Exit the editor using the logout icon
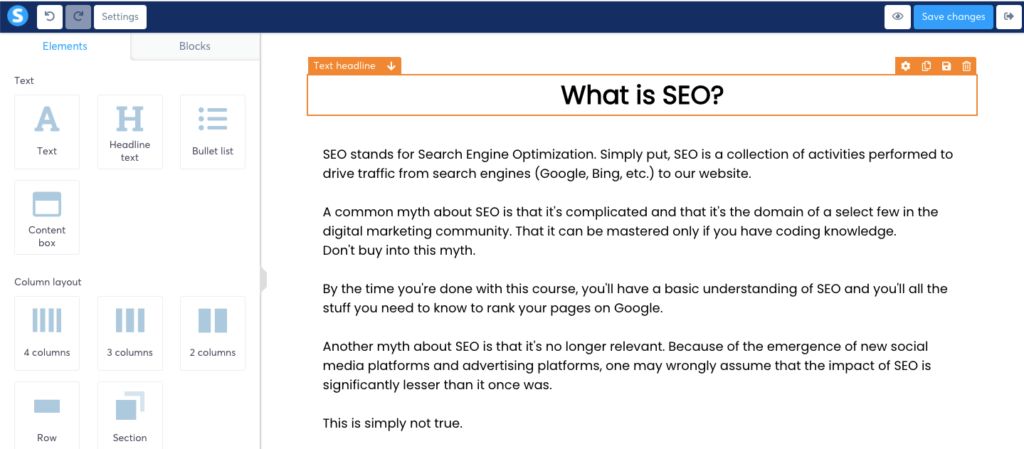This screenshot has width=1024, height=449. click(x=1006, y=16)
